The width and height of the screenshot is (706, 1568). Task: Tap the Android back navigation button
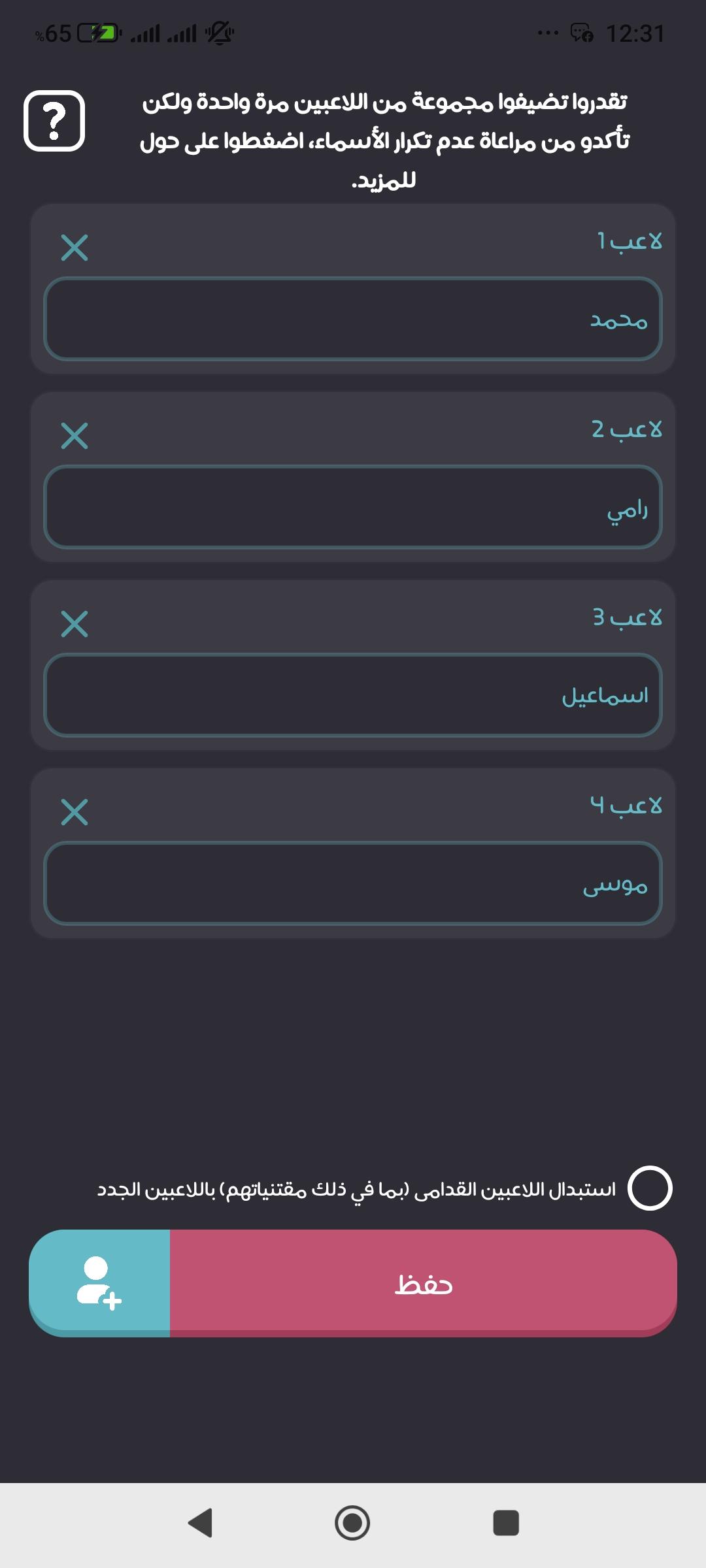[x=200, y=1523]
